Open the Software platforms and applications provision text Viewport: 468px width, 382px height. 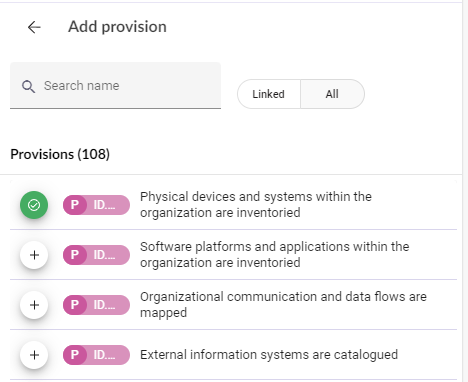point(274,255)
